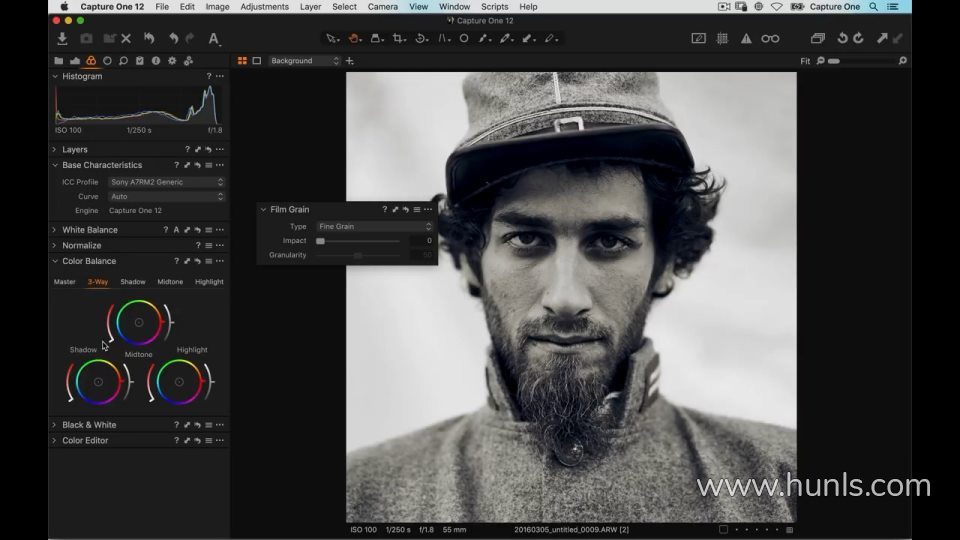Click the Color tool tab icon

(91, 61)
